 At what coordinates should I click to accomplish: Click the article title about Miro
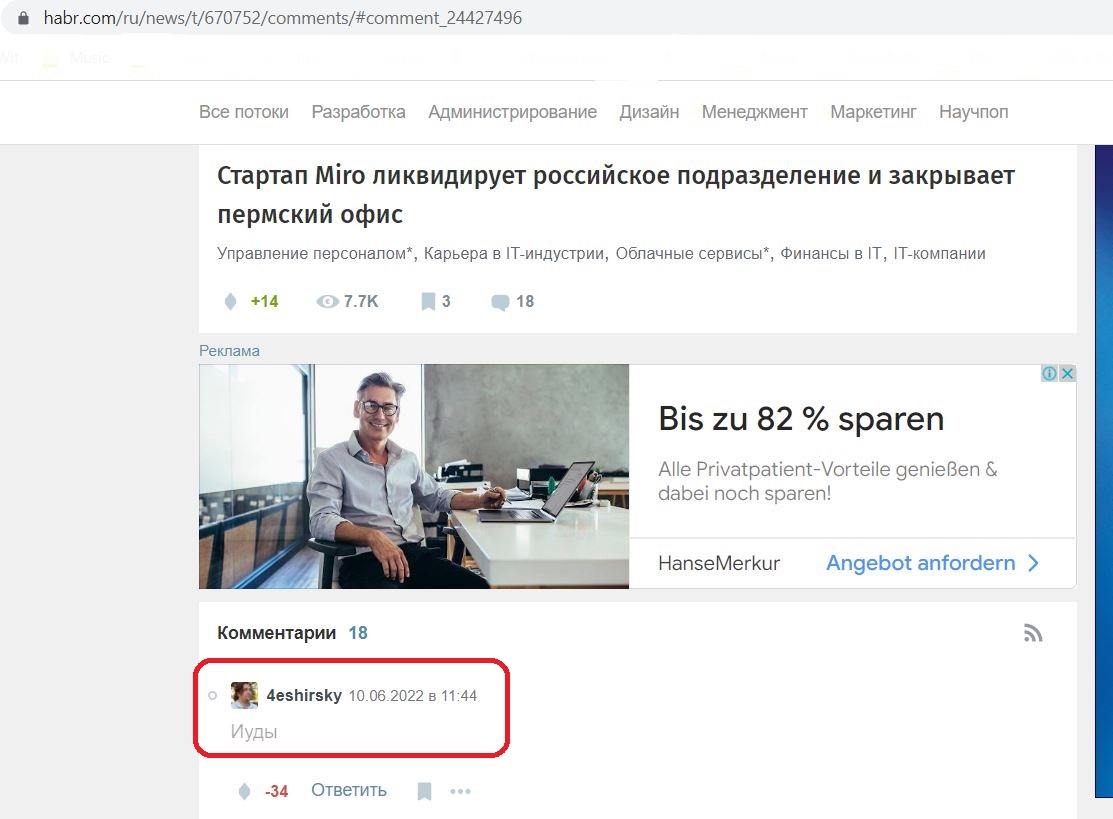point(615,194)
